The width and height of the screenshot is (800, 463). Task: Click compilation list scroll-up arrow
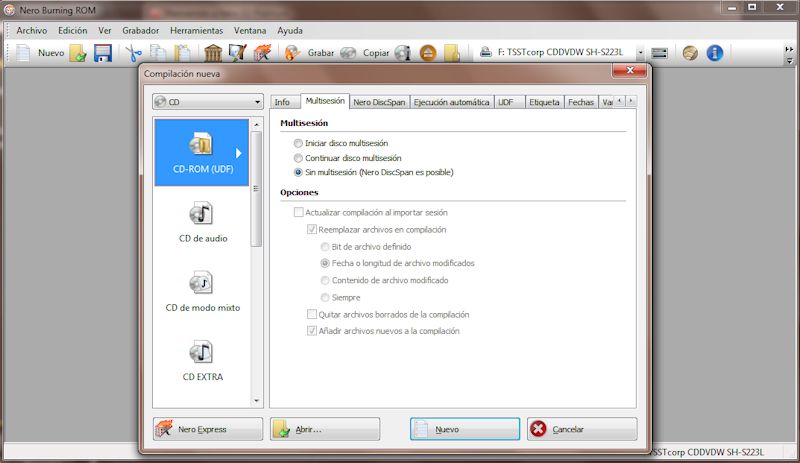click(x=256, y=125)
